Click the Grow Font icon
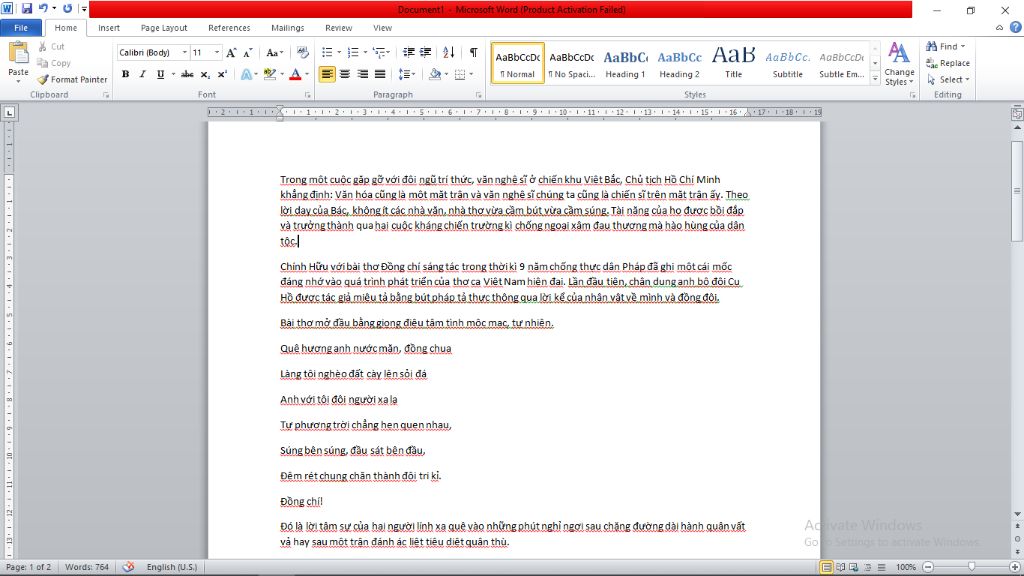1024x576 pixels. 231,52
